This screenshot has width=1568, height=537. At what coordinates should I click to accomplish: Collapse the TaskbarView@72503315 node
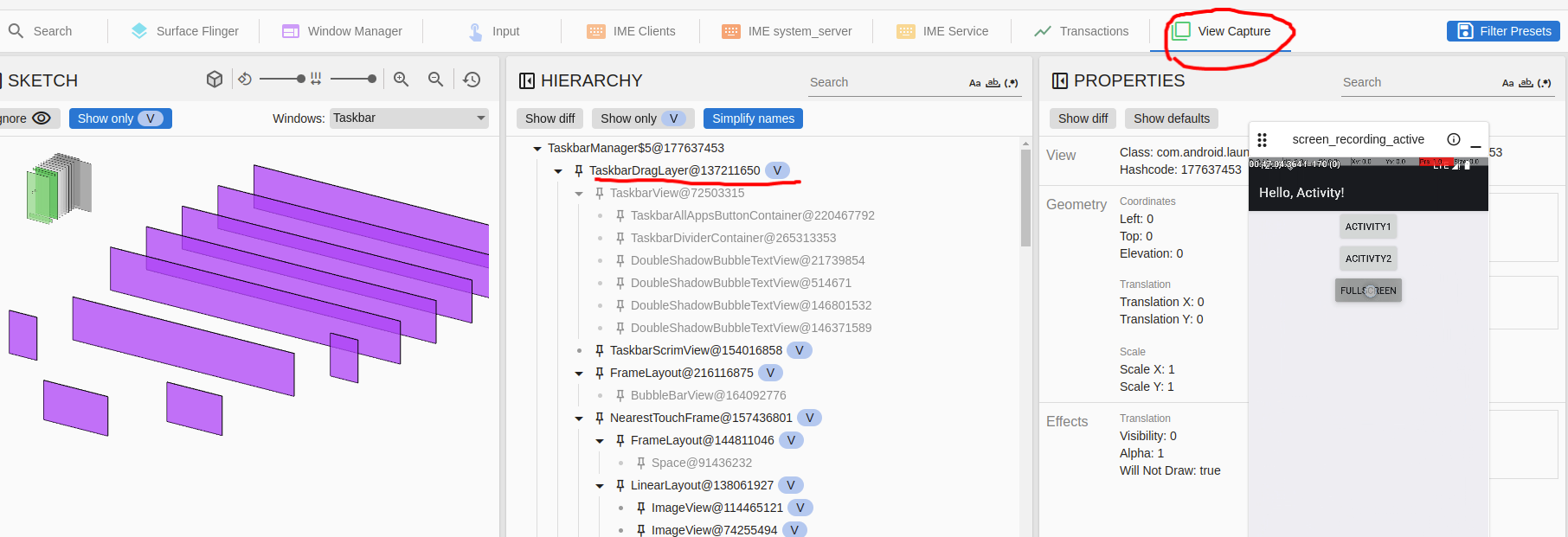pyautogui.click(x=579, y=194)
